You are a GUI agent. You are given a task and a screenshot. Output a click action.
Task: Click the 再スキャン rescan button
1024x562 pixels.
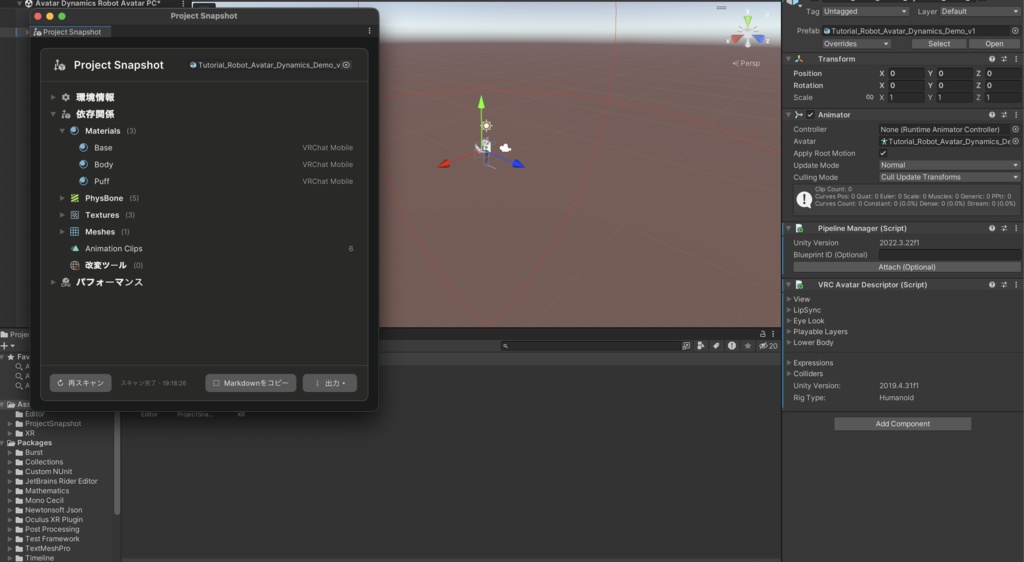pyautogui.click(x=80, y=383)
